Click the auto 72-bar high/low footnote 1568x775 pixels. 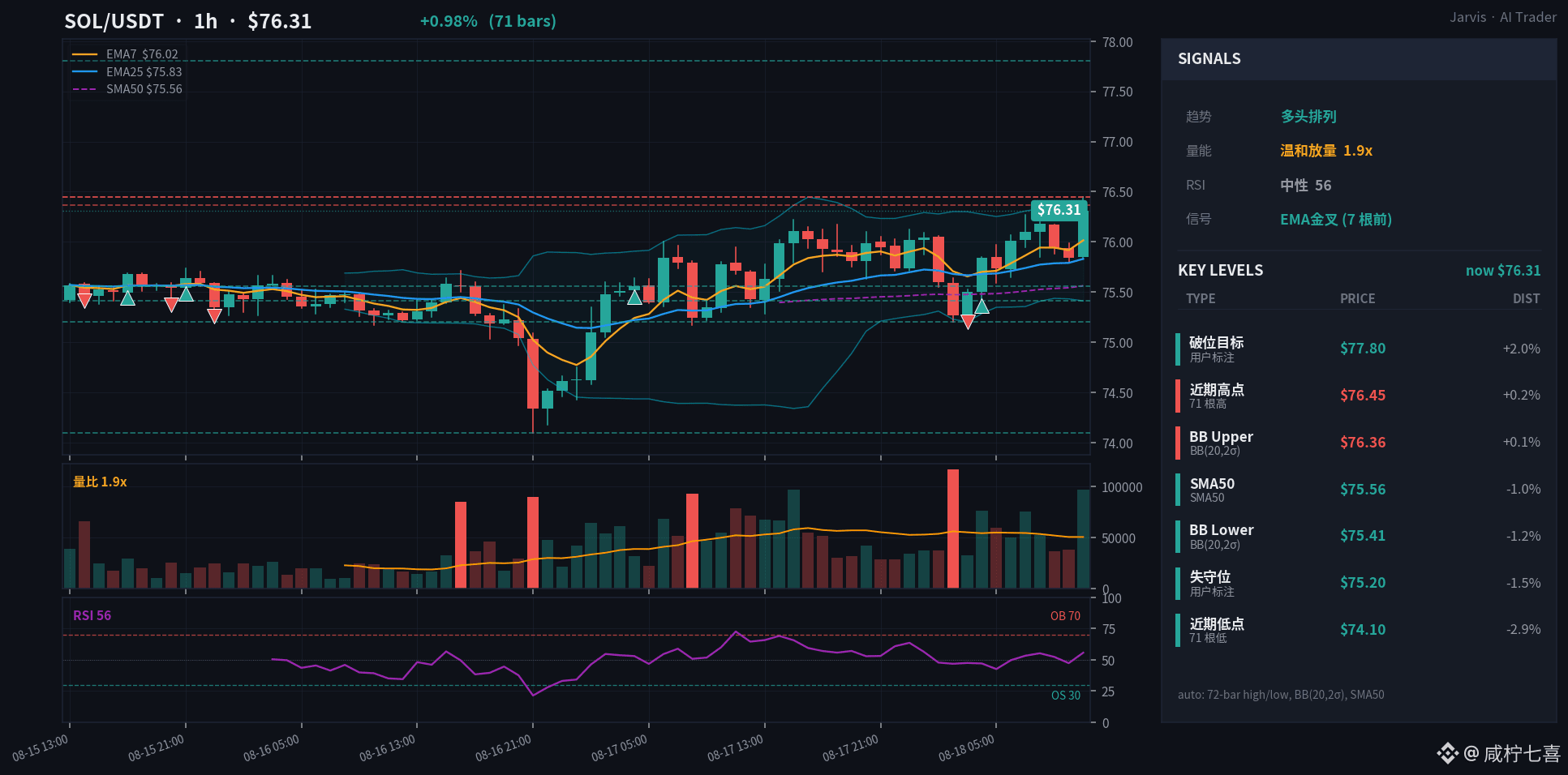coord(1281,695)
